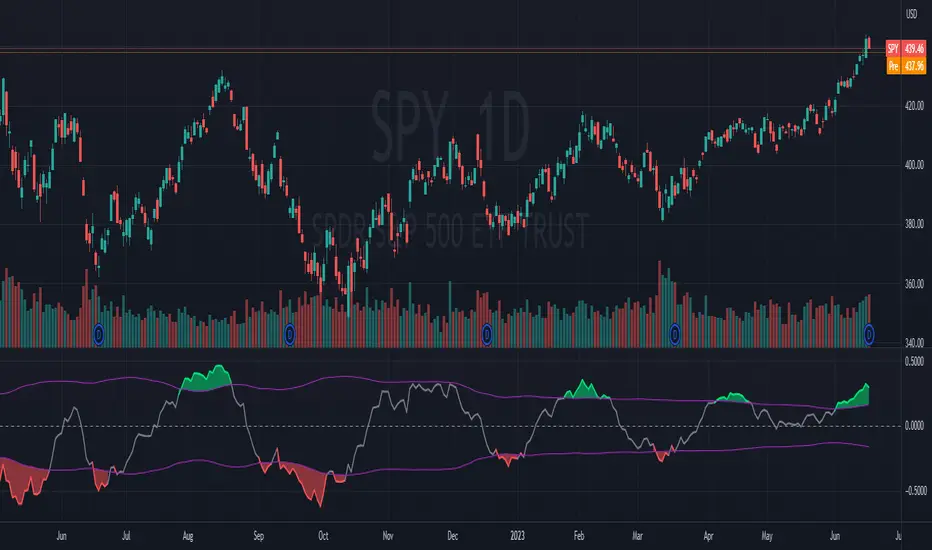932x550 pixels.
Task: Click the 0.5000 indicator scale value
Action: (x=914, y=362)
